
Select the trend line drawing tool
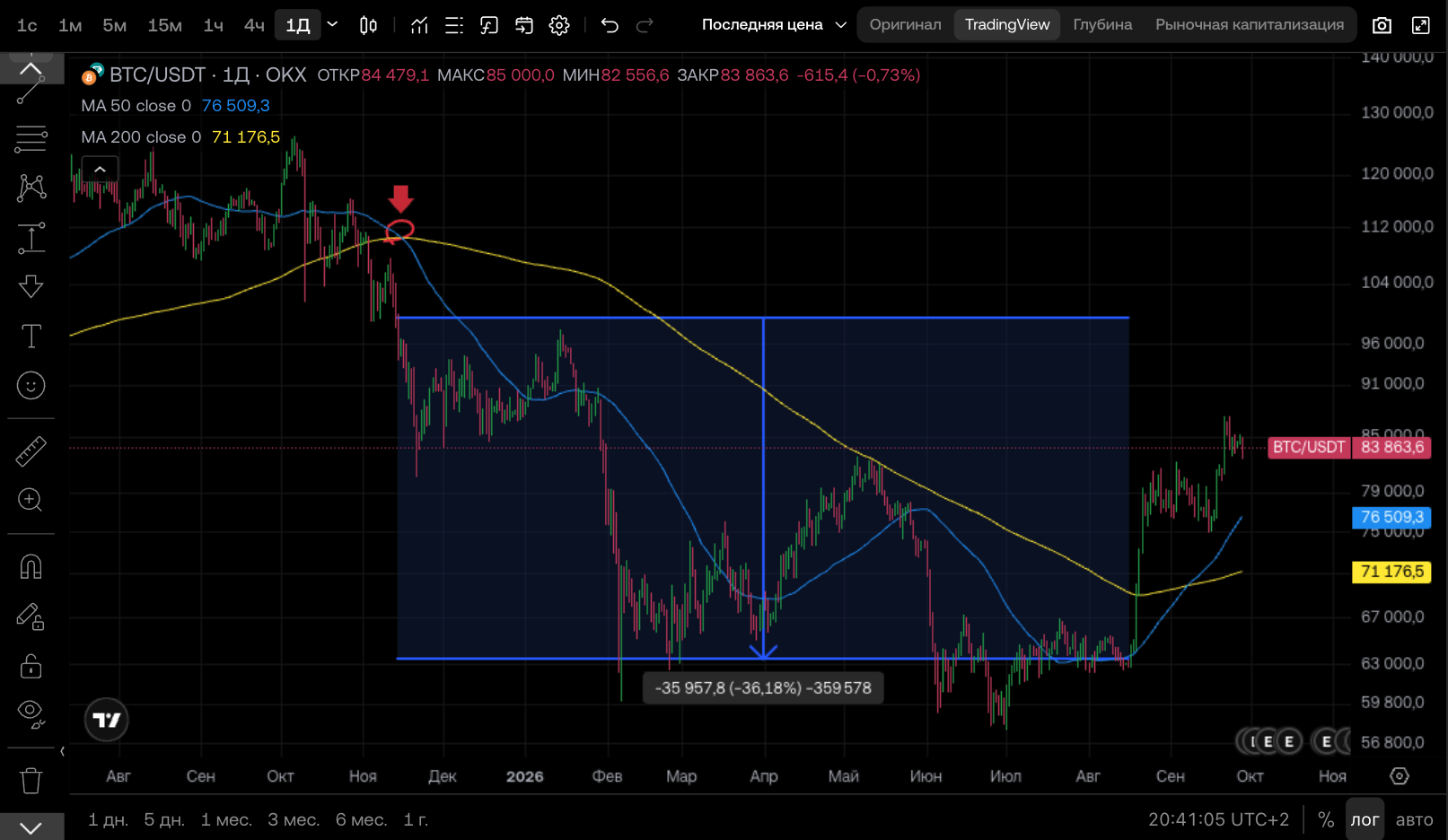[x=31, y=91]
